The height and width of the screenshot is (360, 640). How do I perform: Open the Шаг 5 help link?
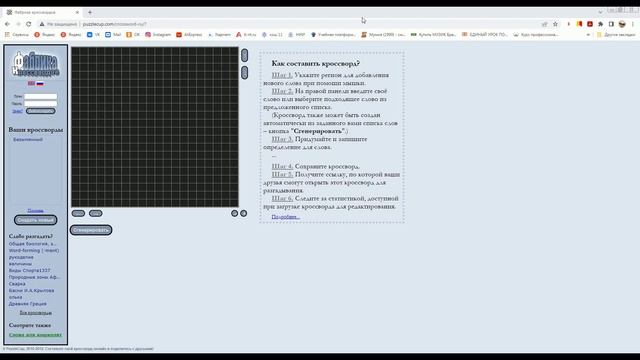[x=282, y=174]
